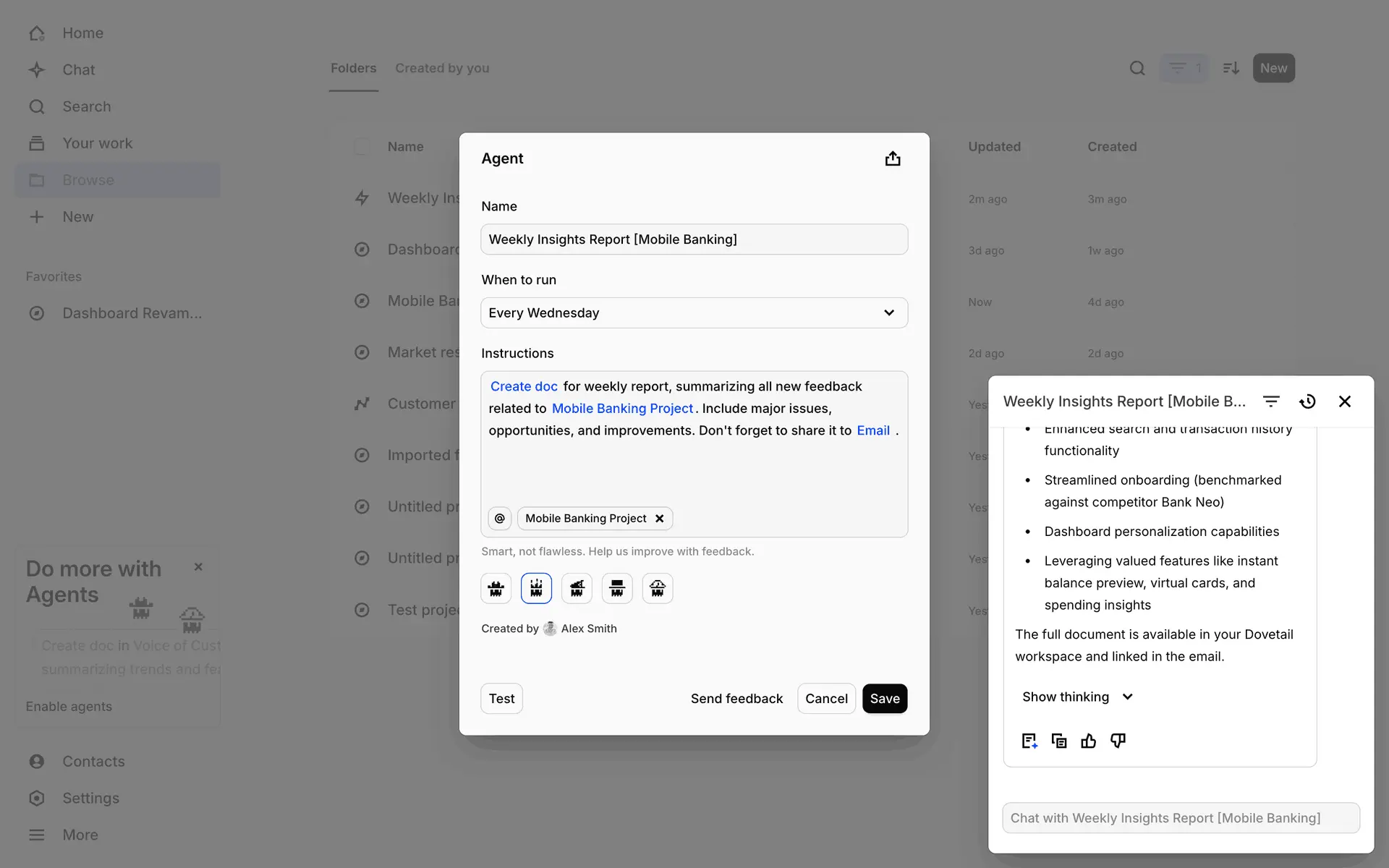1389x868 pixels.
Task: Give thumbs up on agent response
Action: pyautogui.click(x=1088, y=741)
